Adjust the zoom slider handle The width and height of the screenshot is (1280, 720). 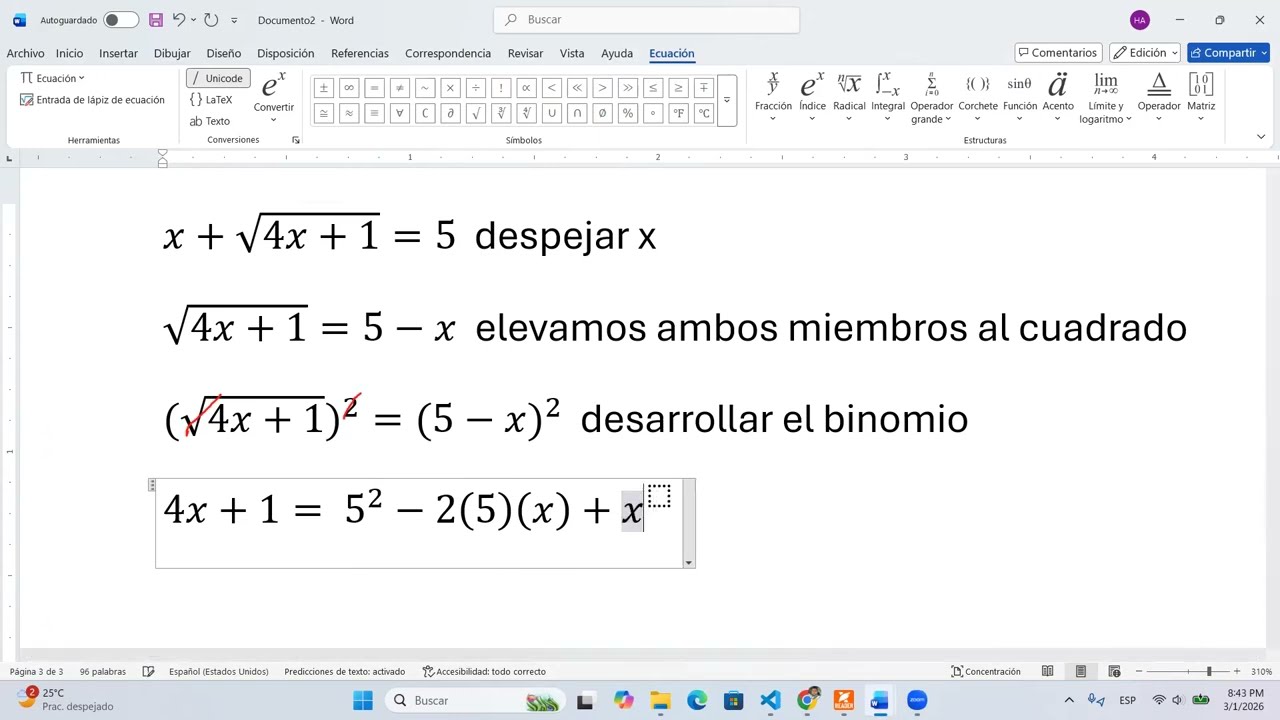[1208, 671]
